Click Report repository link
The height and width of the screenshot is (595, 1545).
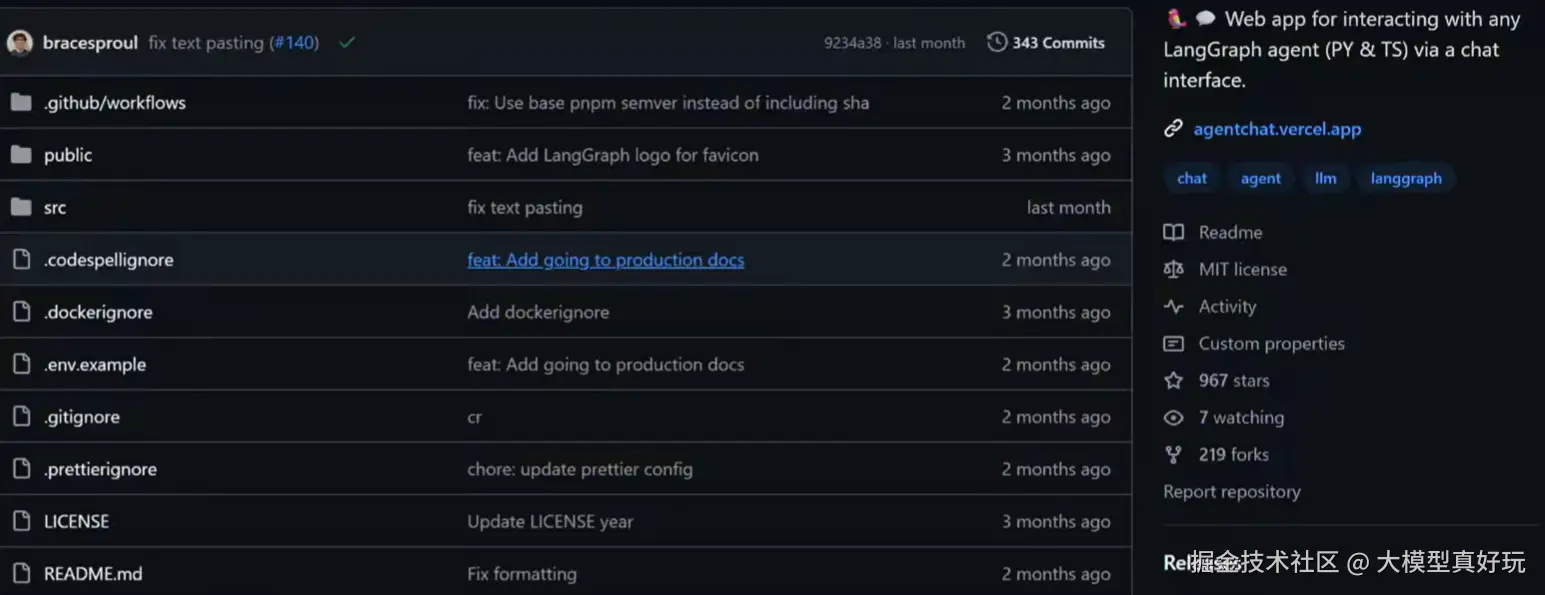point(1231,492)
